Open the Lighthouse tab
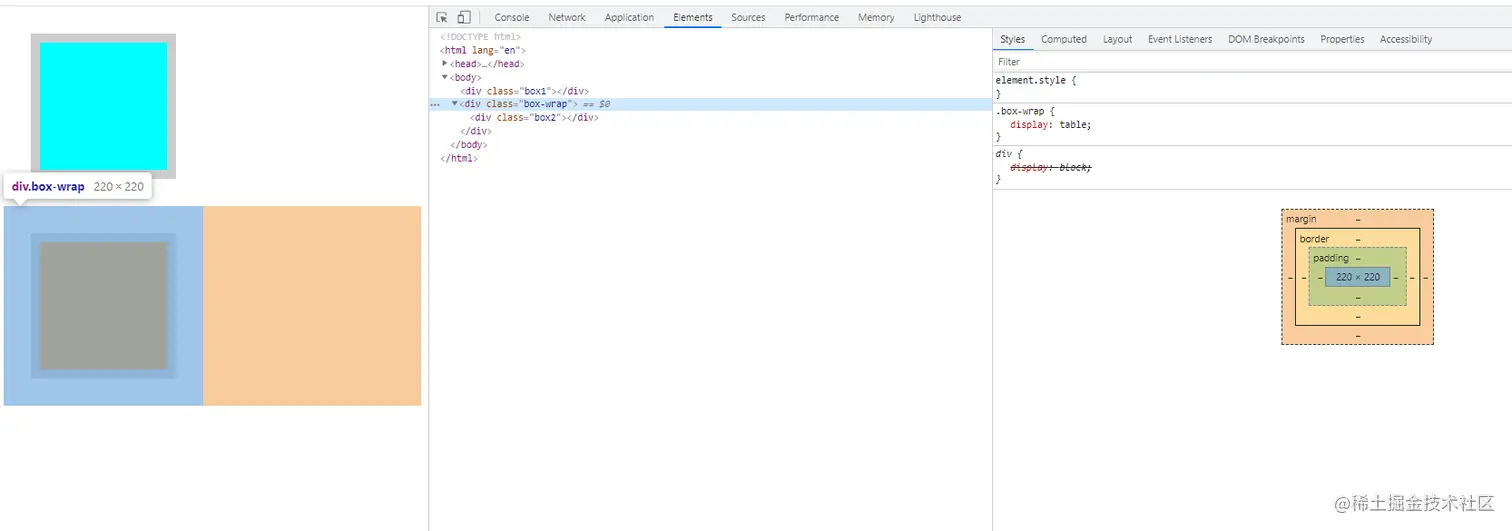The image size is (1512, 531). [937, 17]
